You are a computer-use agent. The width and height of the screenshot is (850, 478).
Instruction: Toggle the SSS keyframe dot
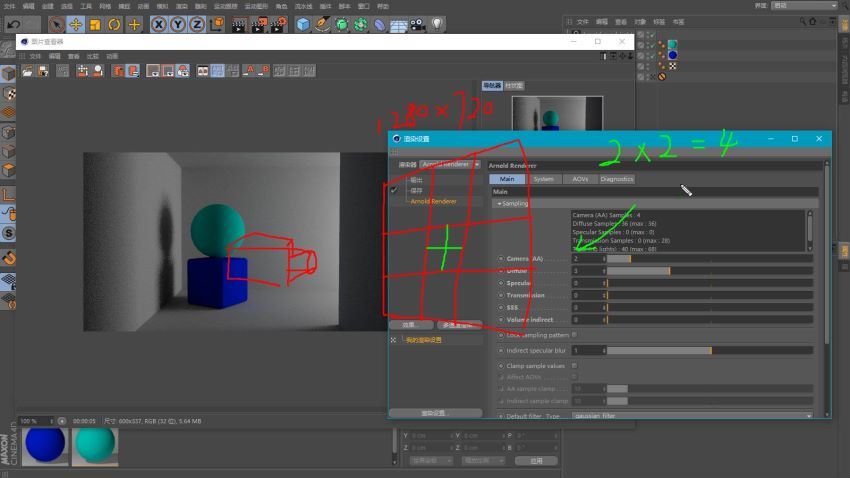tap(501, 307)
